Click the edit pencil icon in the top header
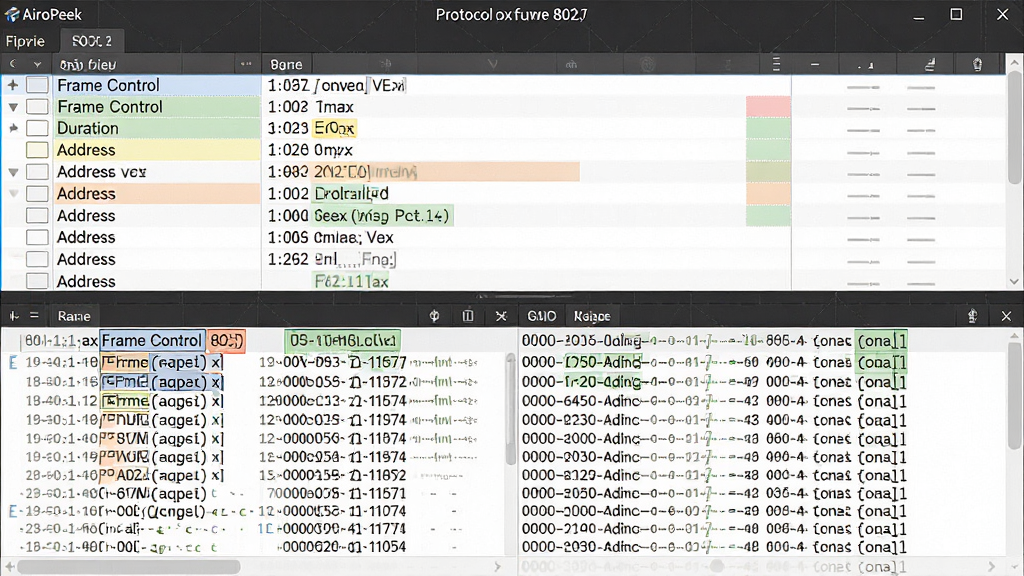The height and width of the screenshot is (576, 1024). (x=930, y=64)
